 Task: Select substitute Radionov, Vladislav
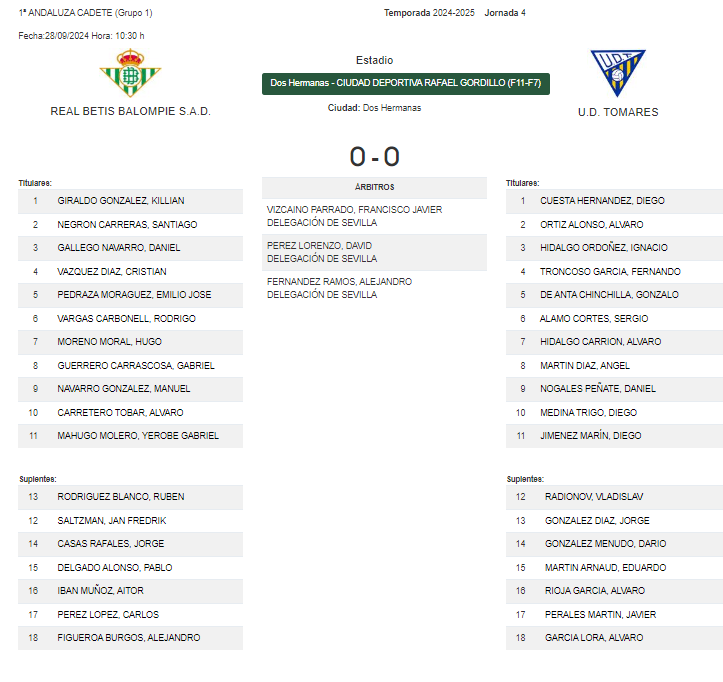pyautogui.click(x=614, y=497)
